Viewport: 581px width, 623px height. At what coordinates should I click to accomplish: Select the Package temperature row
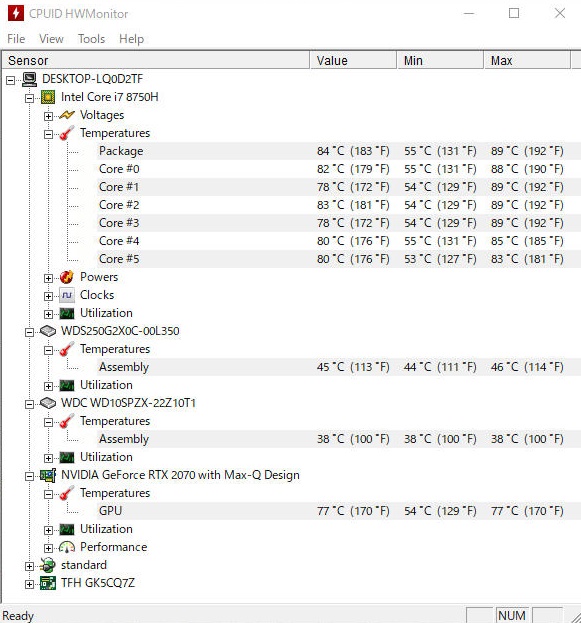339,151
